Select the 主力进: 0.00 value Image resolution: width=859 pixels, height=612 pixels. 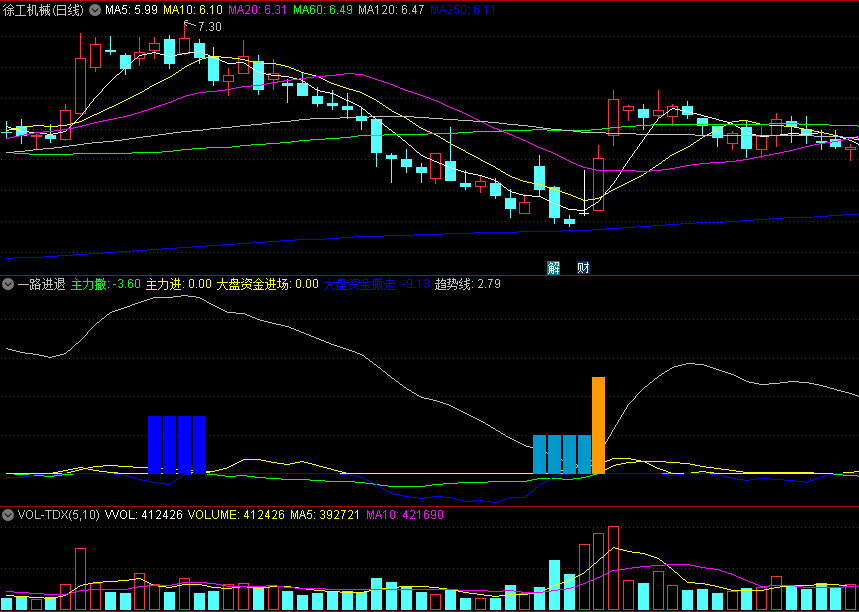(179, 284)
